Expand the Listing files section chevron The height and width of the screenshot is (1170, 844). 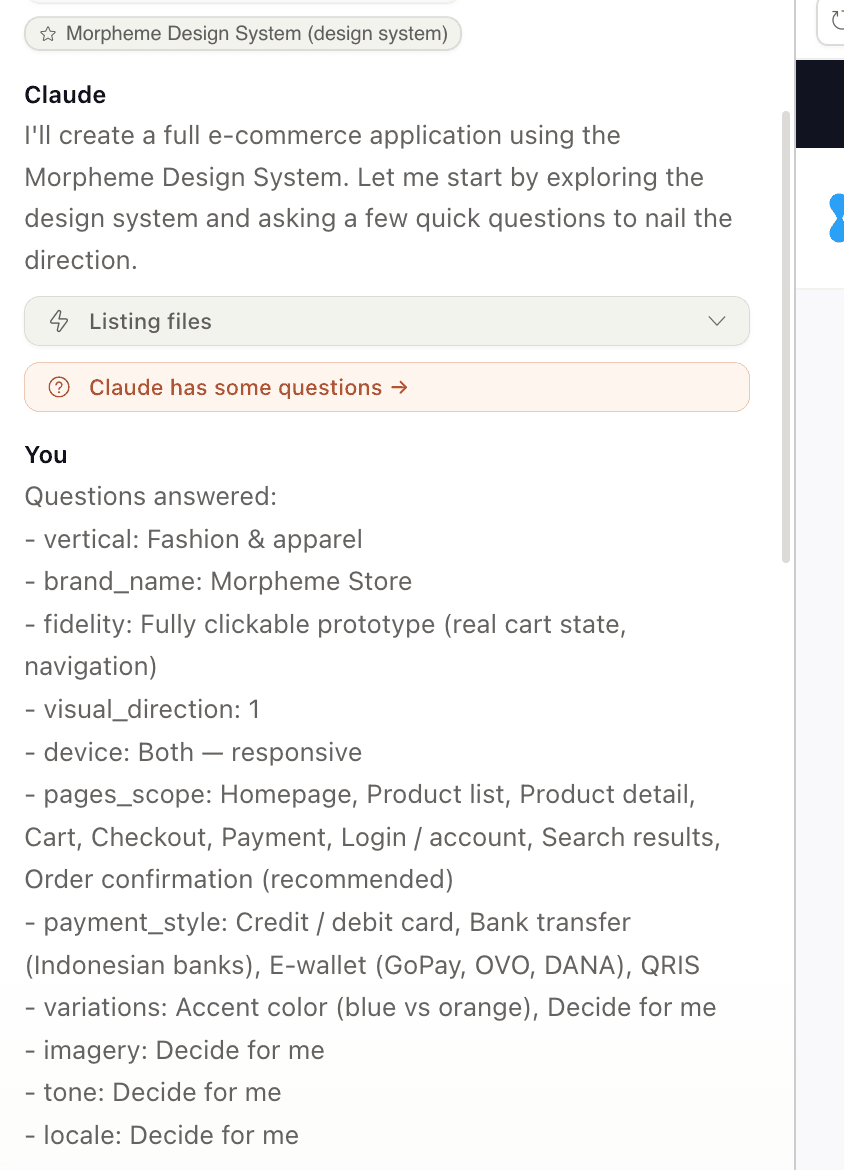pyautogui.click(x=716, y=321)
